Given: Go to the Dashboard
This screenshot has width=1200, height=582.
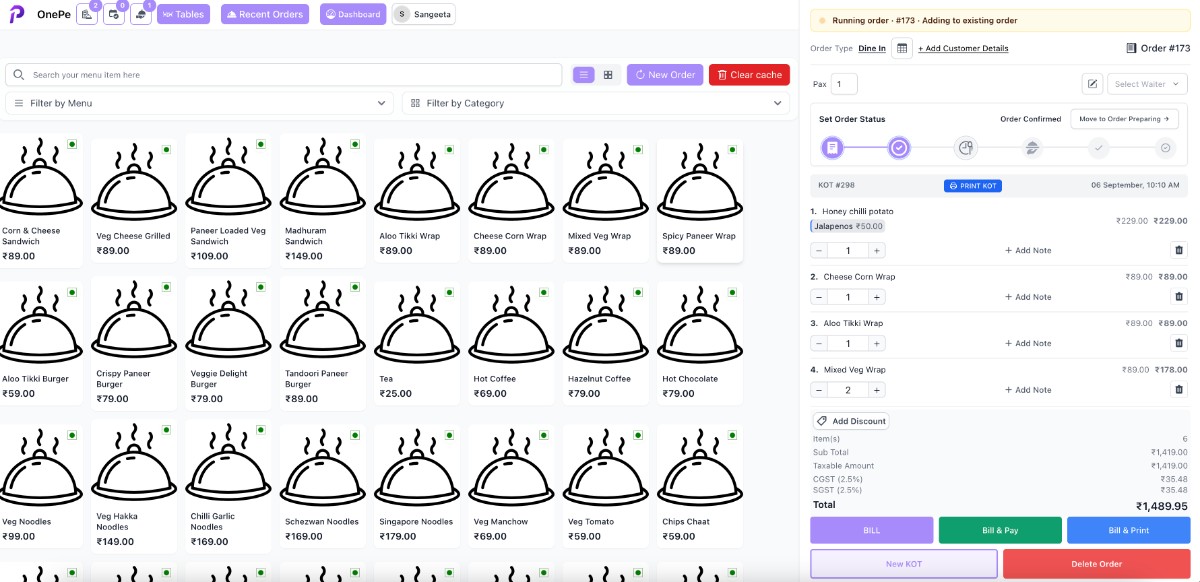Looking at the screenshot, I should click(353, 15).
